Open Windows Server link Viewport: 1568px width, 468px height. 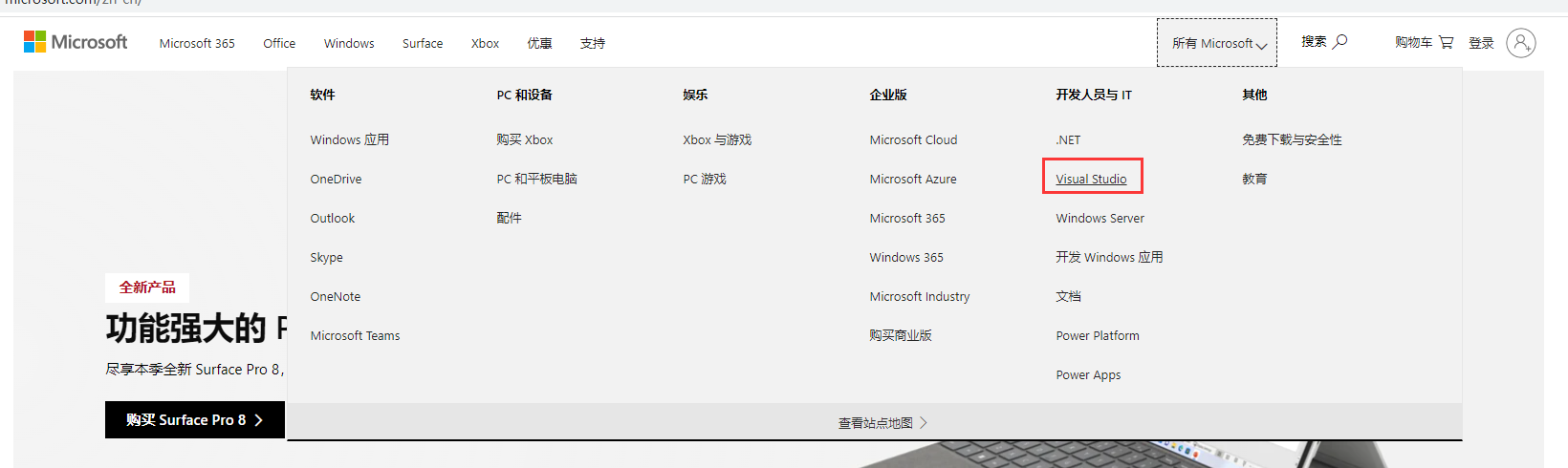pos(1100,218)
